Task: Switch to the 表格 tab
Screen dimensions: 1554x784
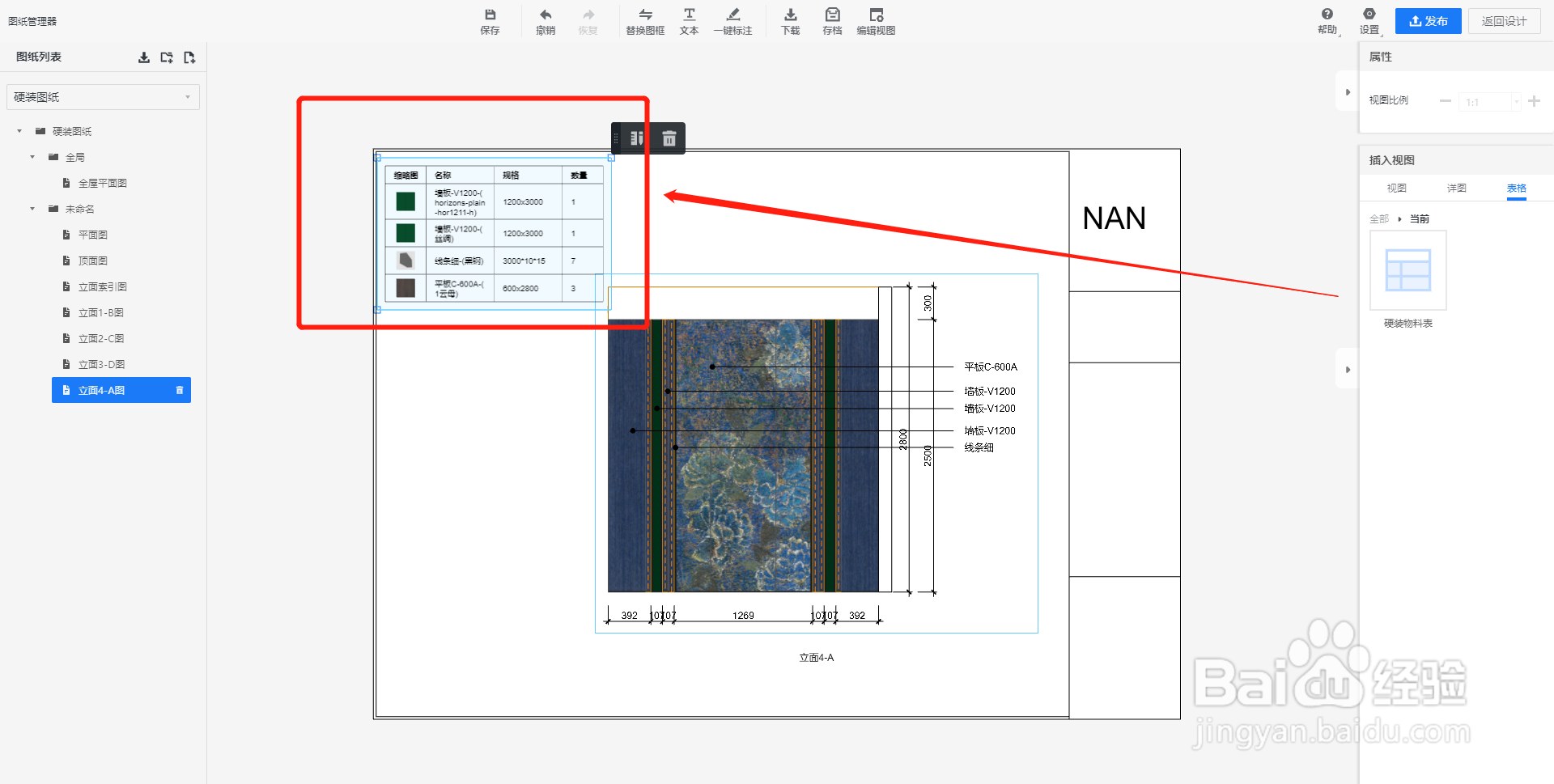Action: pyautogui.click(x=1516, y=188)
